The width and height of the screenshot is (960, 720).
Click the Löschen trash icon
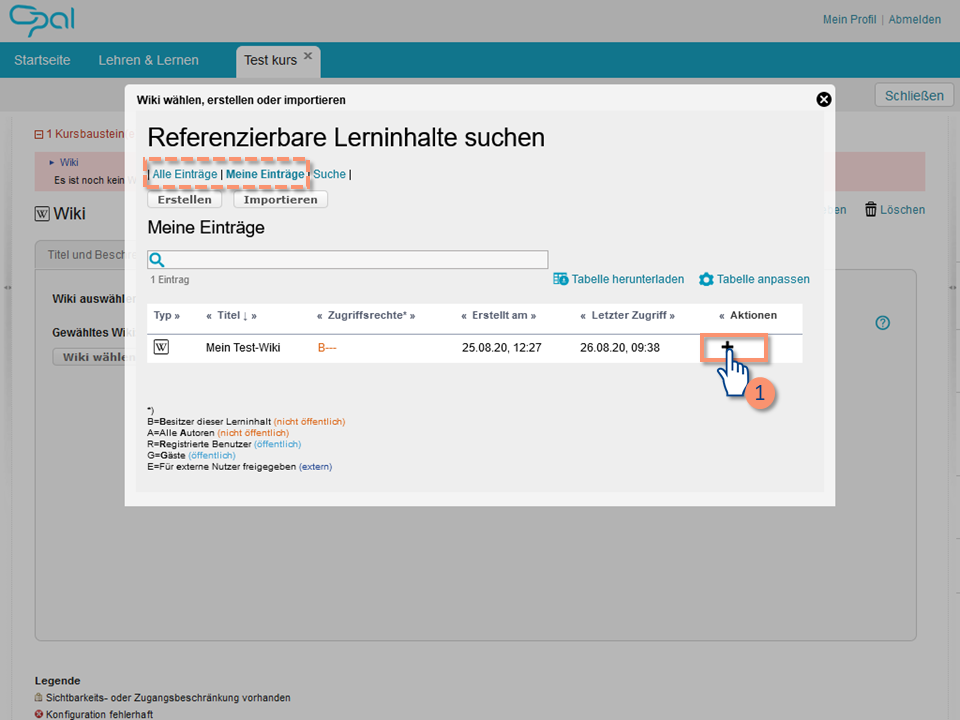point(870,209)
